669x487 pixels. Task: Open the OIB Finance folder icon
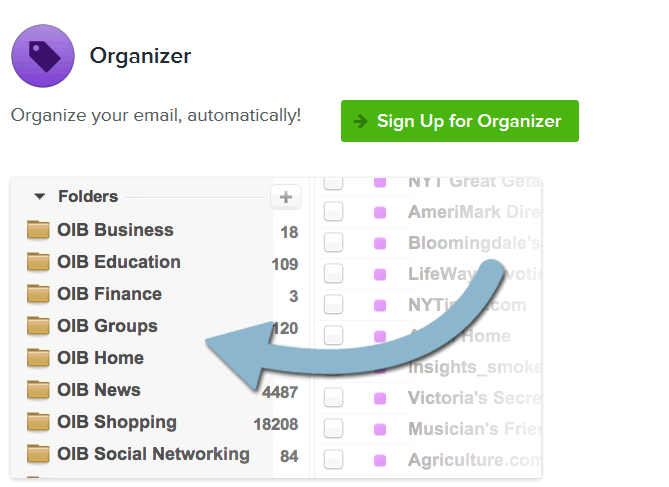pos(38,294)
